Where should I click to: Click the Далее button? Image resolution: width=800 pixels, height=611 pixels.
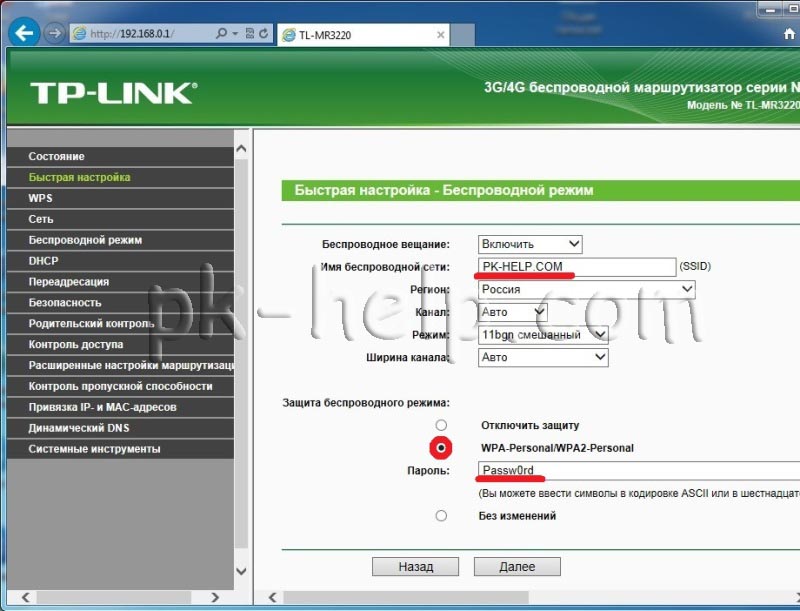(517, 567)
